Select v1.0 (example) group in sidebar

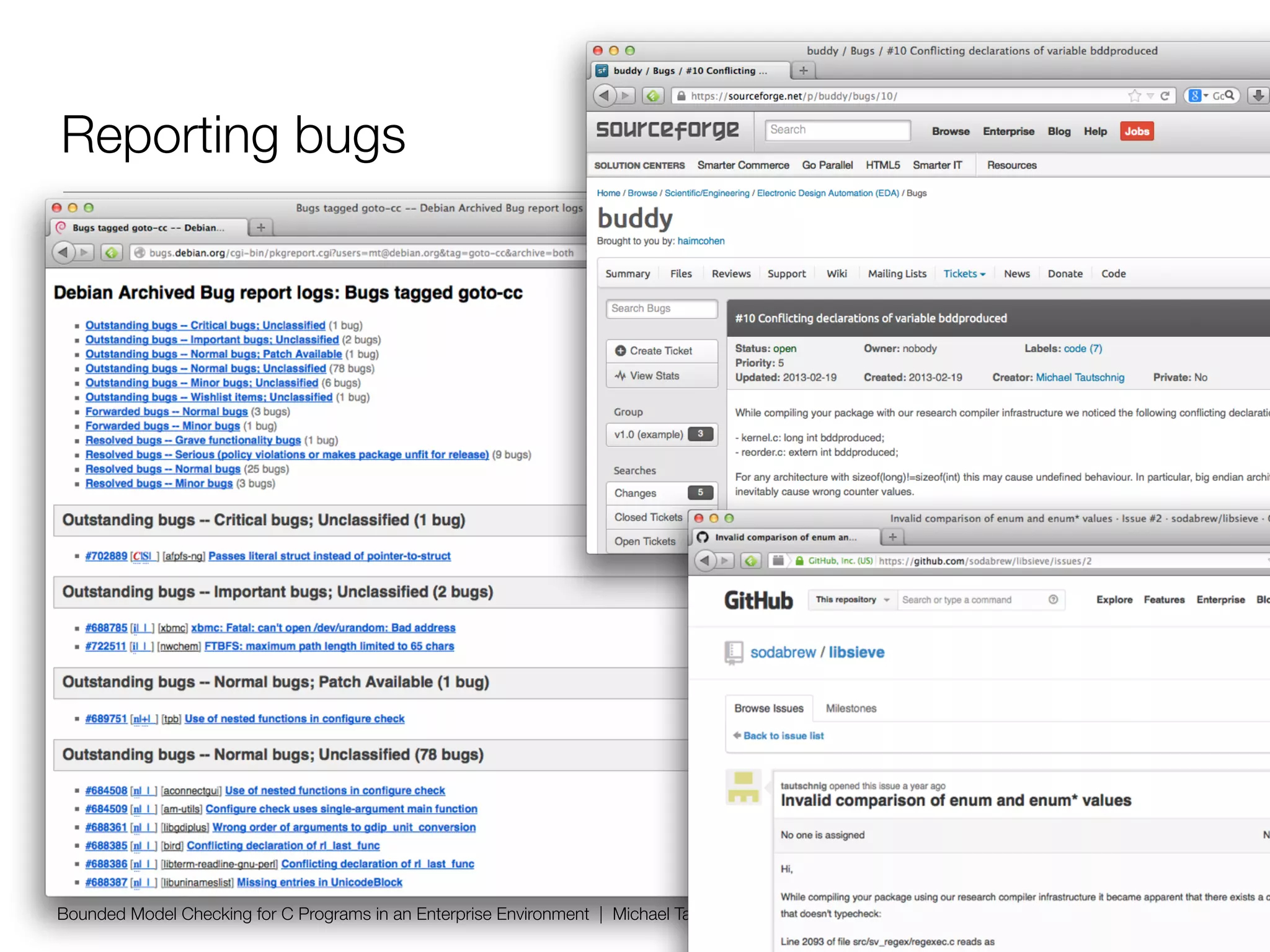(x=662, y=434)
